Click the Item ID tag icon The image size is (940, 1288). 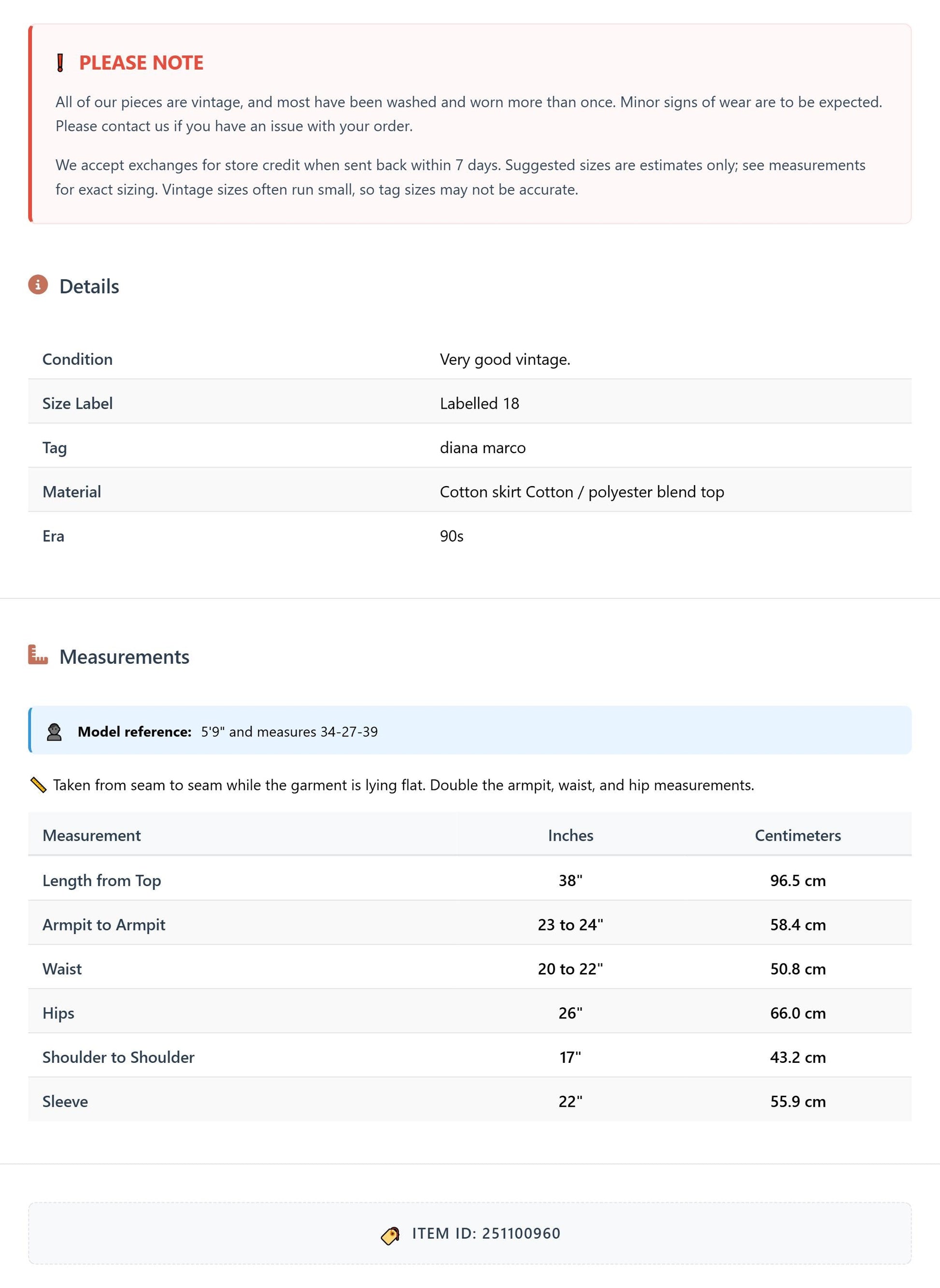tap(390, 1235)
